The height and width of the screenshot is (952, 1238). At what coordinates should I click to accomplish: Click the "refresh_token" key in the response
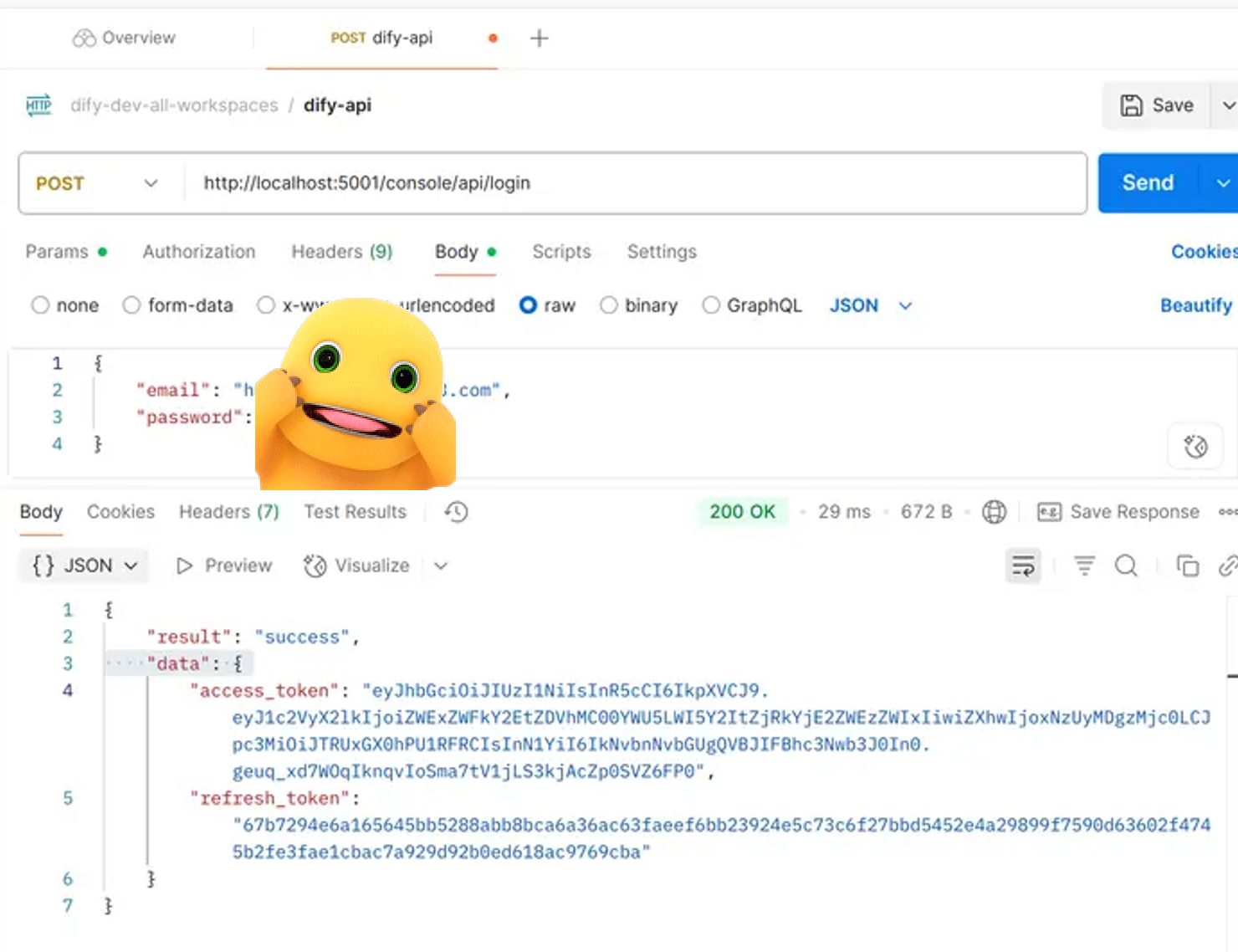[270, 799]
